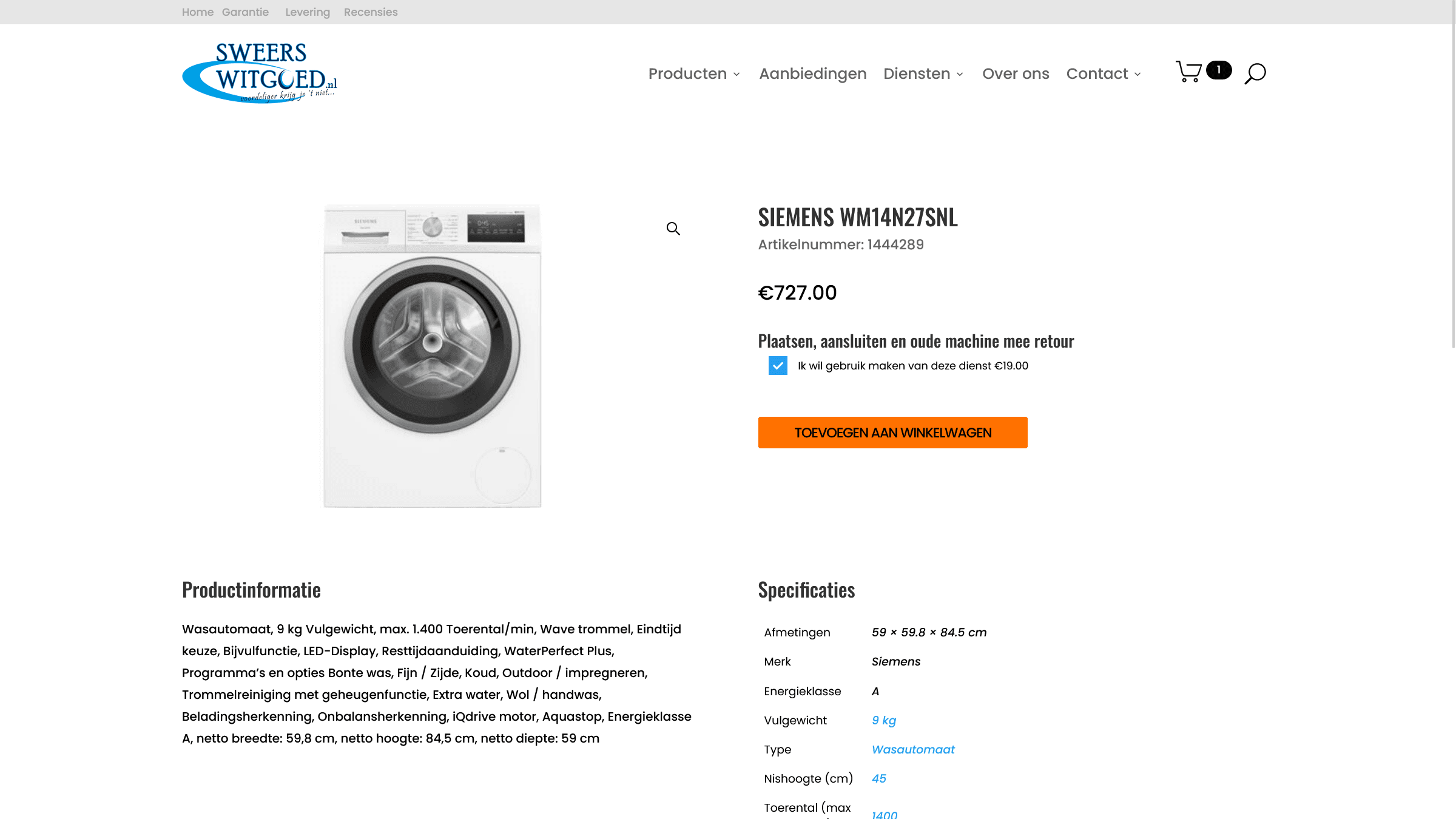Expand the Contact dropdown menu
This screenshot has height=819, width=1456.
tap(1104, 73)
